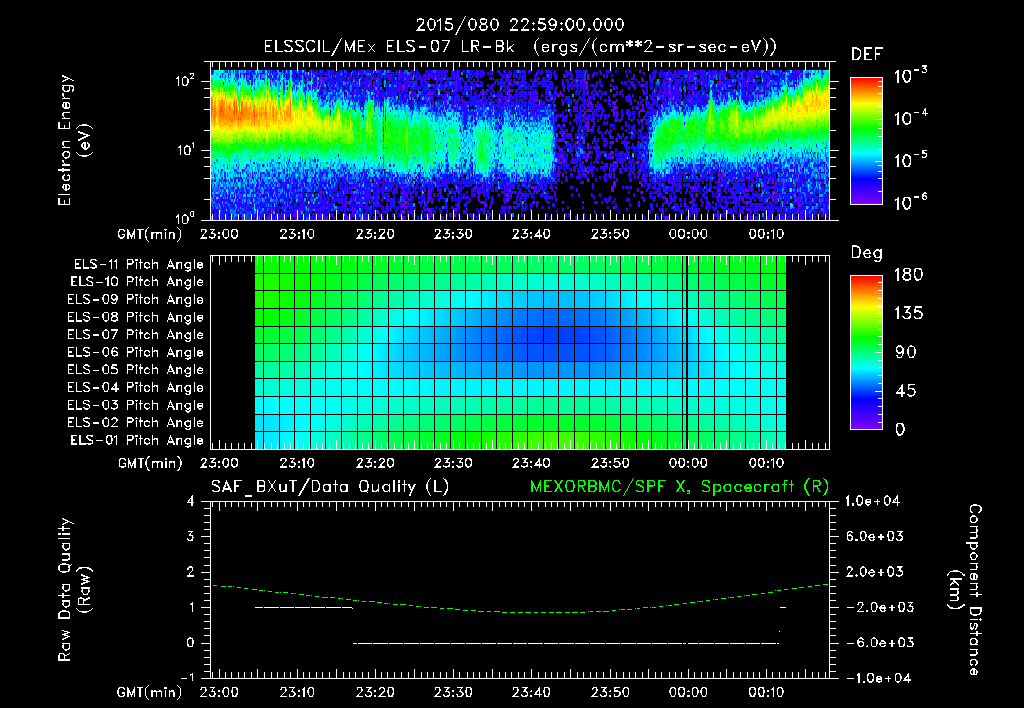Screen dimensions: 1024x708
Task: Click the white data quality line at level 1
Action: [304, 607]
